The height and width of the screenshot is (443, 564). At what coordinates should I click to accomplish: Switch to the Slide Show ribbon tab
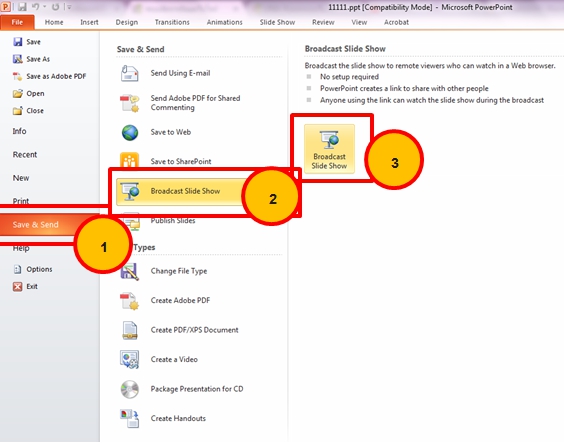tap(277, 22)
